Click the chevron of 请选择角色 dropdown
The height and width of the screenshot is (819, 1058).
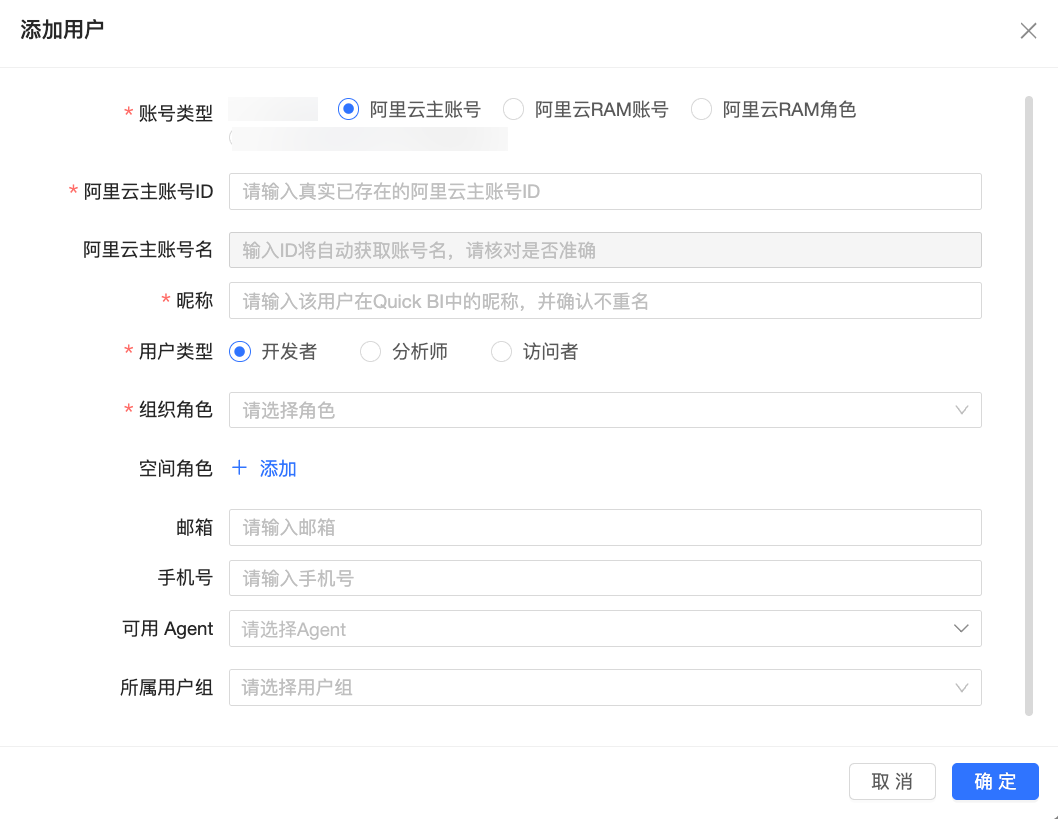[962, 410]
